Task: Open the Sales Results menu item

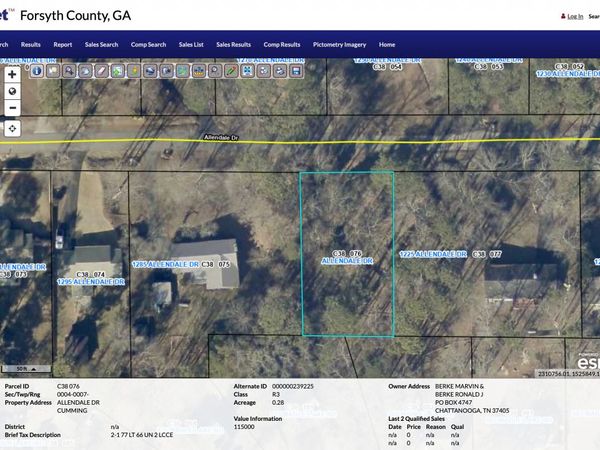Action: 233,44
